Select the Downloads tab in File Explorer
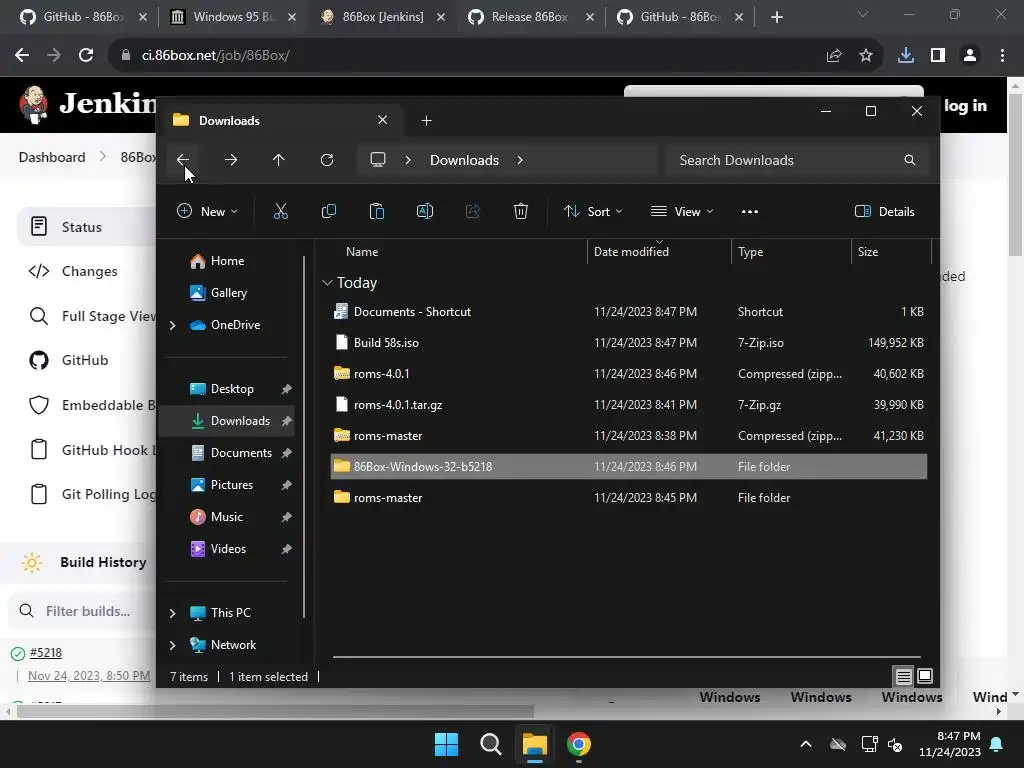This screenshot has height=768, width=1024. point(280,120)
